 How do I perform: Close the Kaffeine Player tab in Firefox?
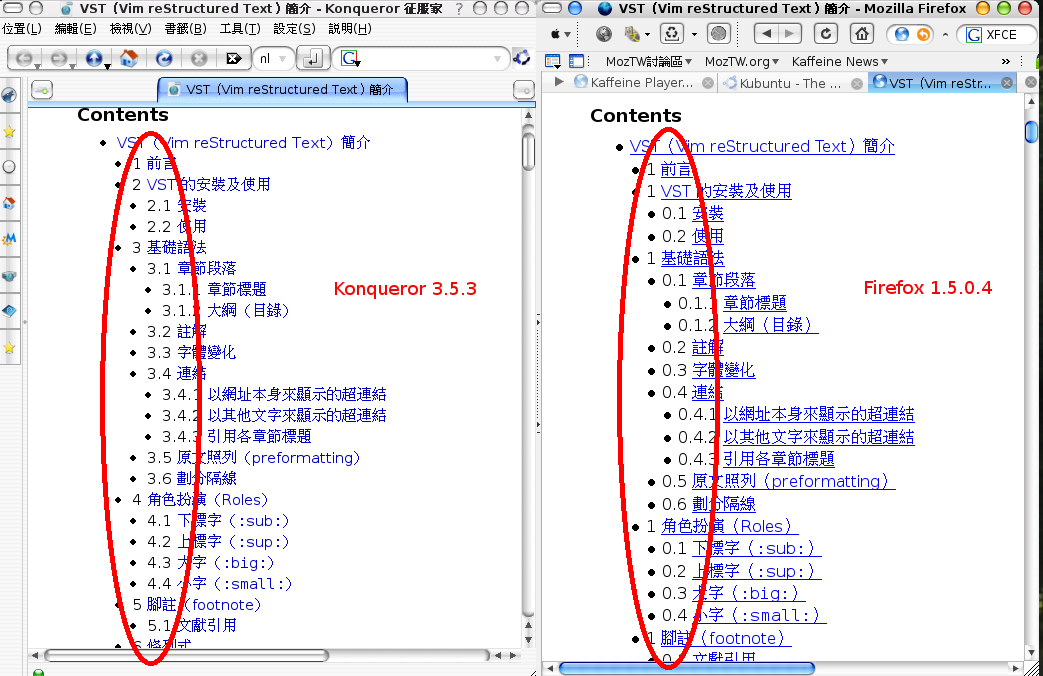pos(708,83)
